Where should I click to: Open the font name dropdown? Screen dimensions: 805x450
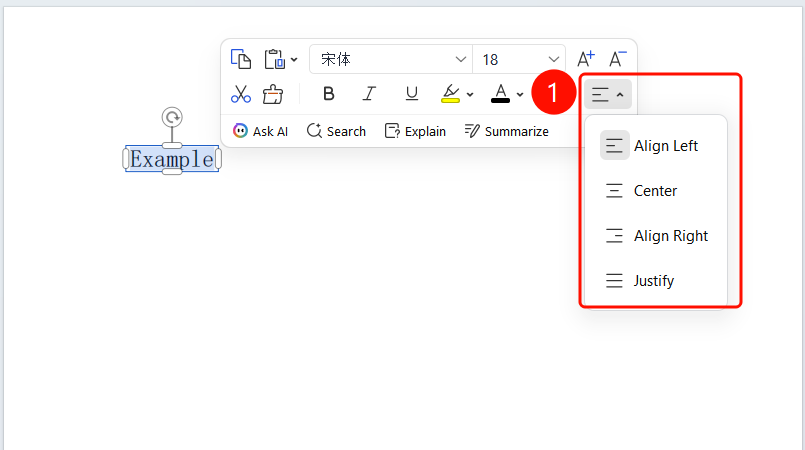pos(391,60)
